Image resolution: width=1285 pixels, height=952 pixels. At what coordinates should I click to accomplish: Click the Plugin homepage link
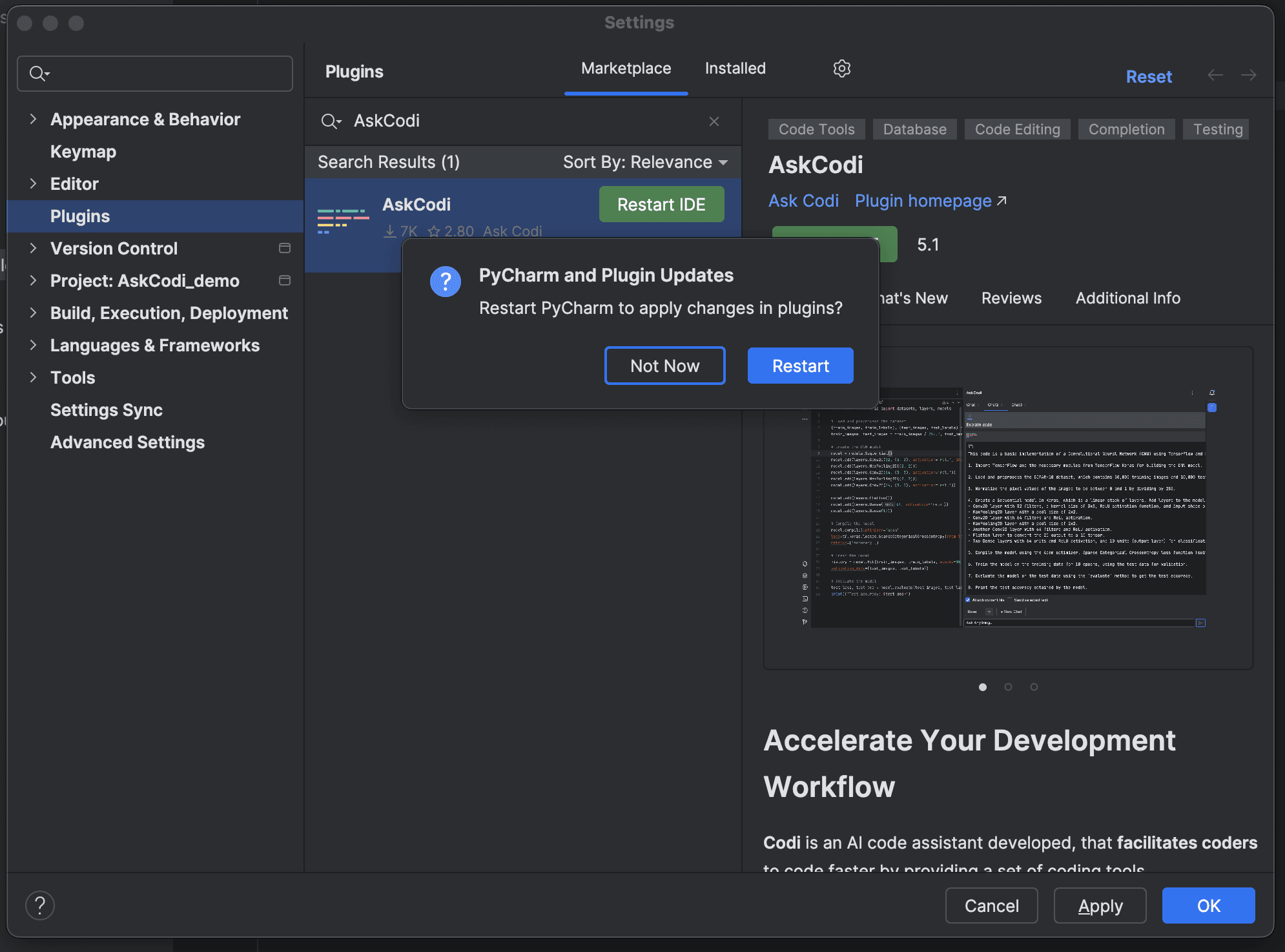(930, 200)
